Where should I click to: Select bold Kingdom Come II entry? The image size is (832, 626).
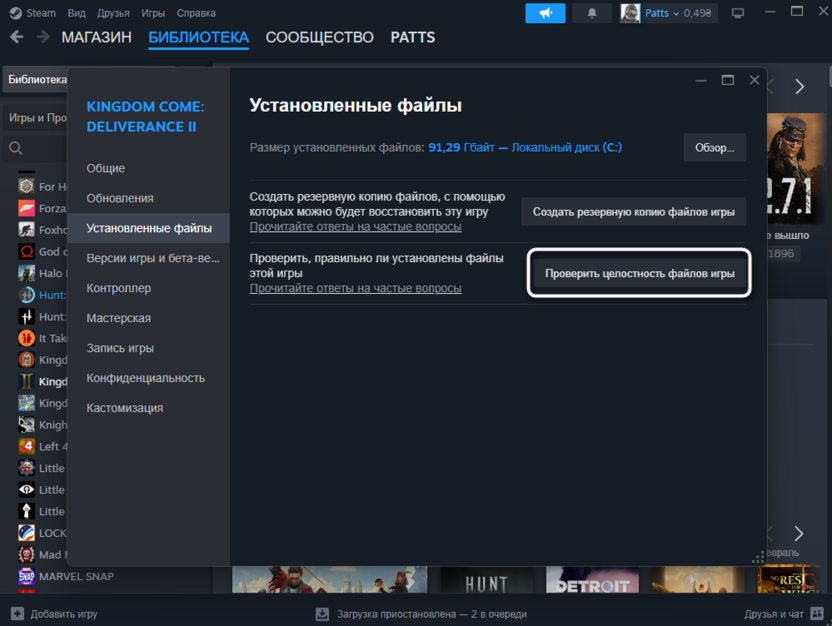tap(42, 381)
